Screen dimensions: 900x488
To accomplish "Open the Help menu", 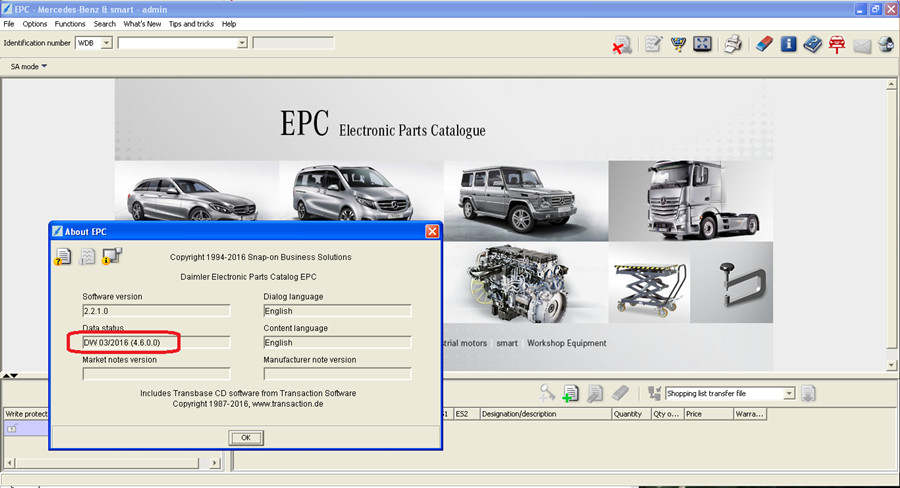I will 229,24.
